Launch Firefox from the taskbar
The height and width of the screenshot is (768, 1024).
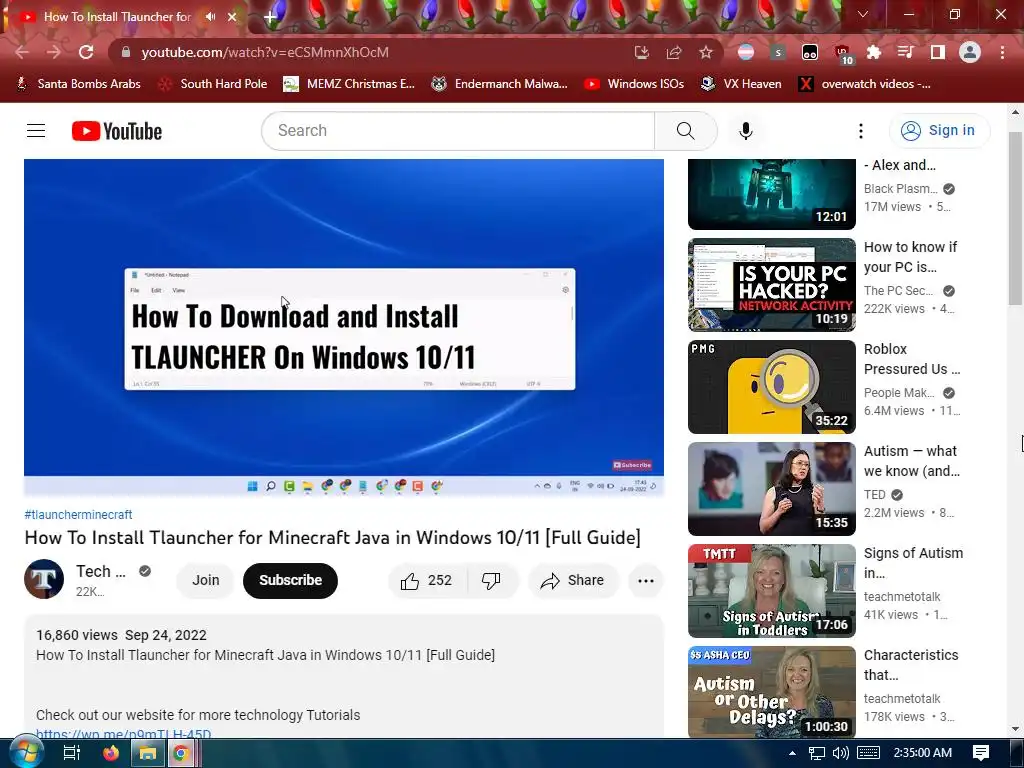(x=111, y=753)
